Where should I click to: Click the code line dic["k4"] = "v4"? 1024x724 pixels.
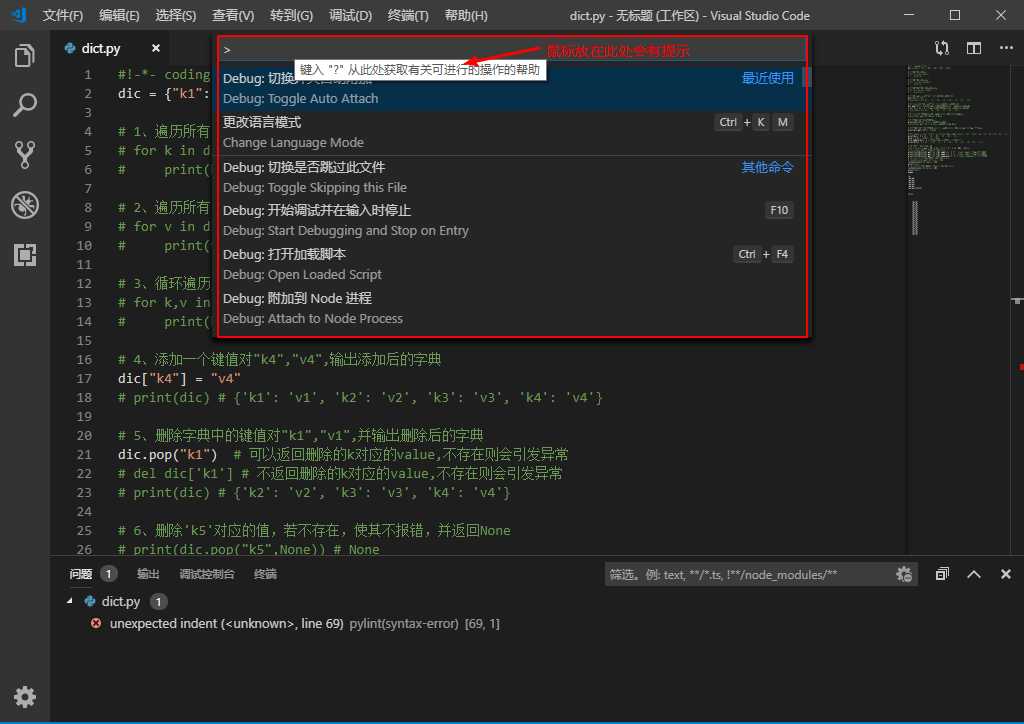[179, 378]
